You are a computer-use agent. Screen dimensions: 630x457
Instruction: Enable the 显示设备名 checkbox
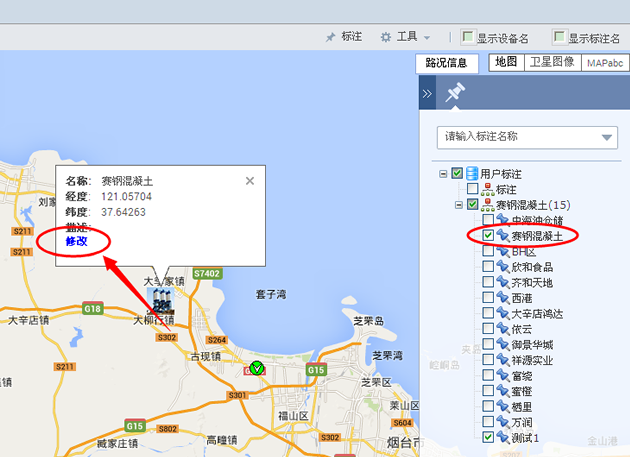[468, 38]
